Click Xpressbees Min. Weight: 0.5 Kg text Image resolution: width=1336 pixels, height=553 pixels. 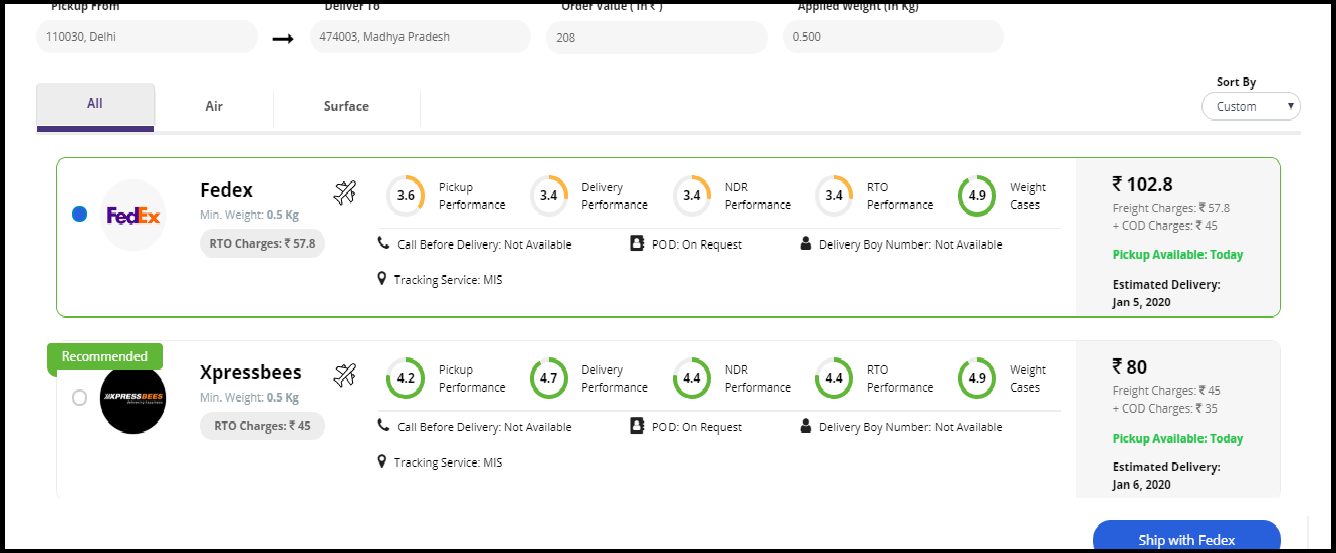tap(249, 398)
